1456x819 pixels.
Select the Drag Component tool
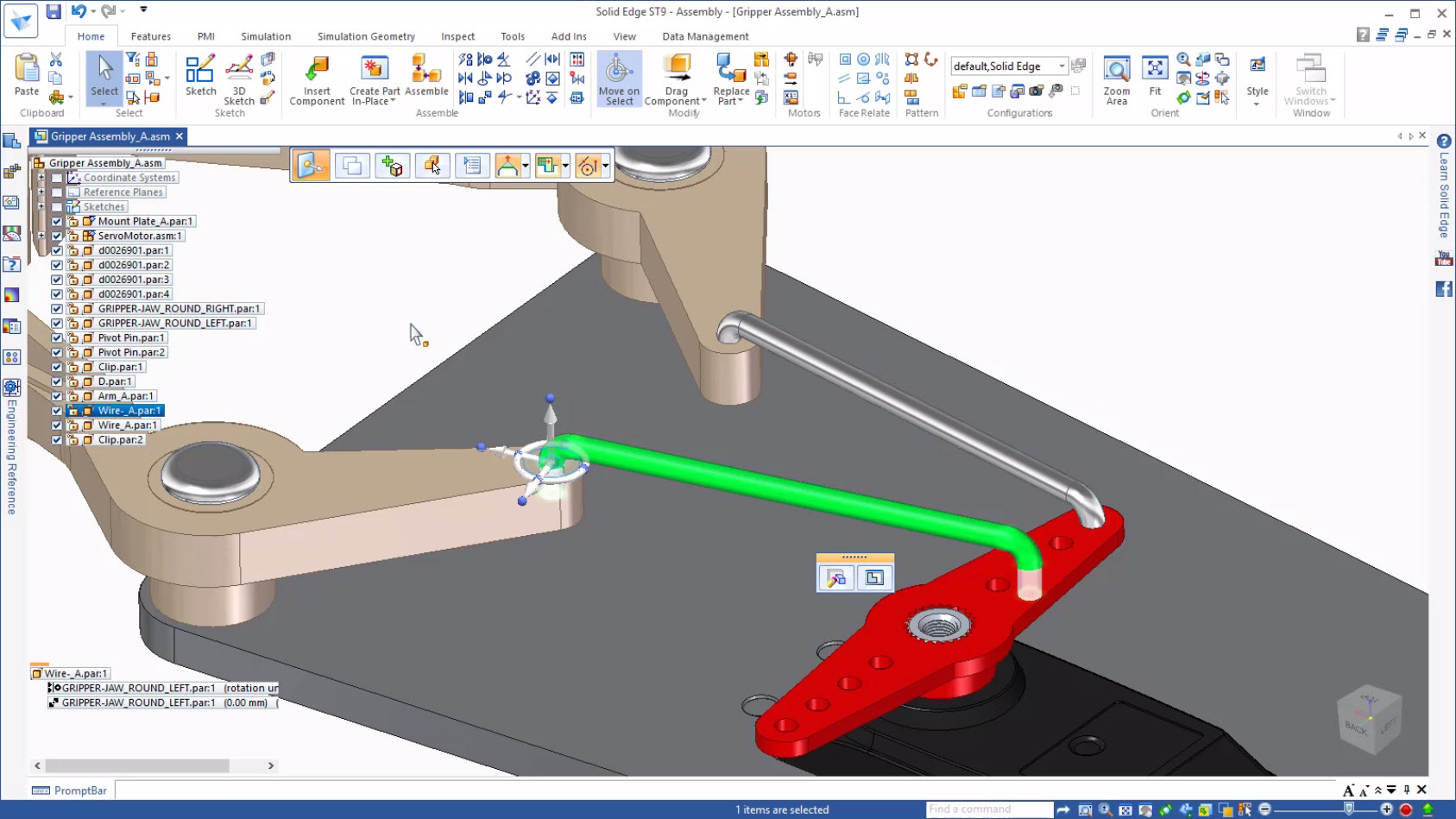[676, 78]
